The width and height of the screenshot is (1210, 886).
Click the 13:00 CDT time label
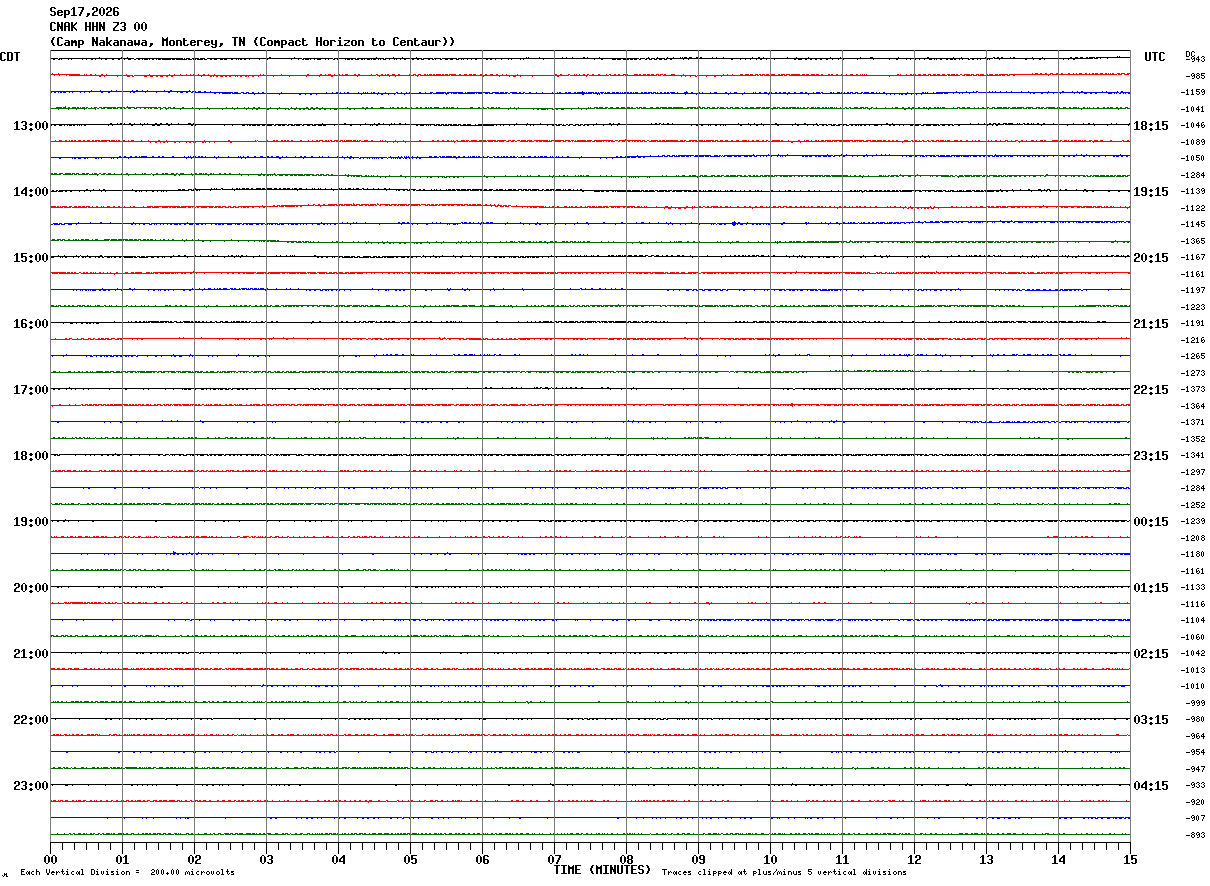click(x=30, y=126)
